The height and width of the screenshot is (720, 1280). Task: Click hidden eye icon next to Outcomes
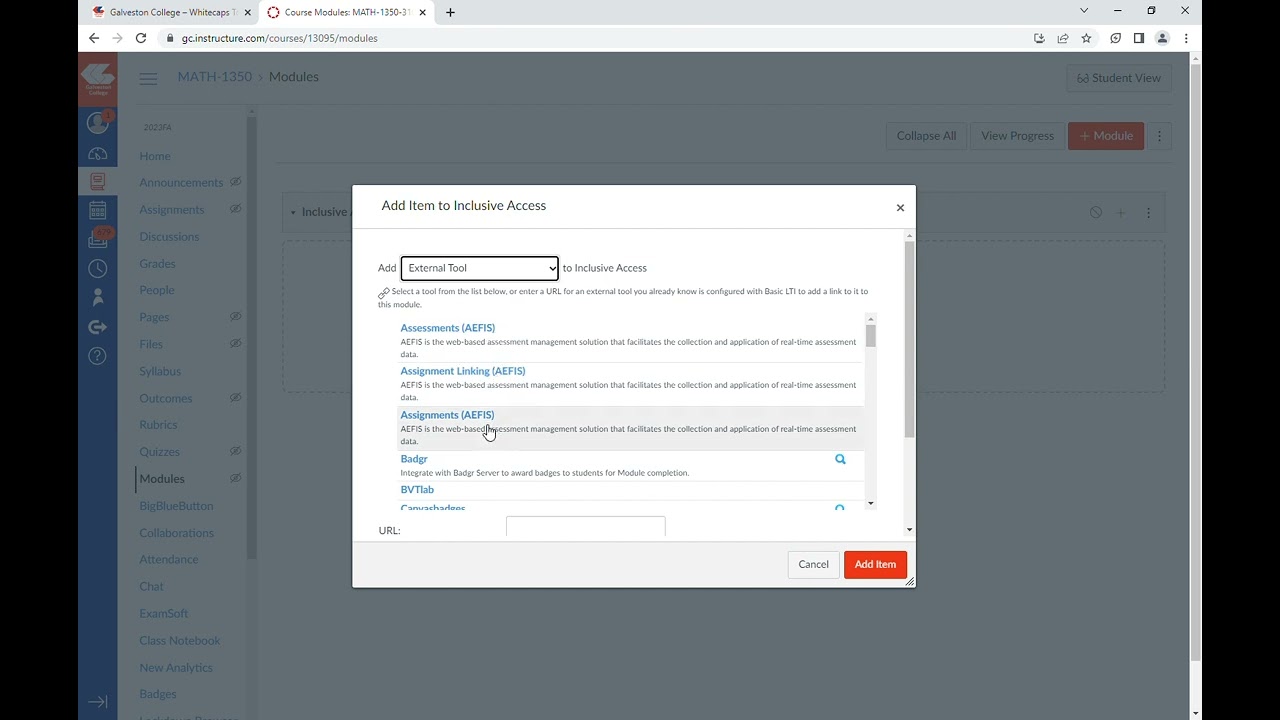click(236, 397)
